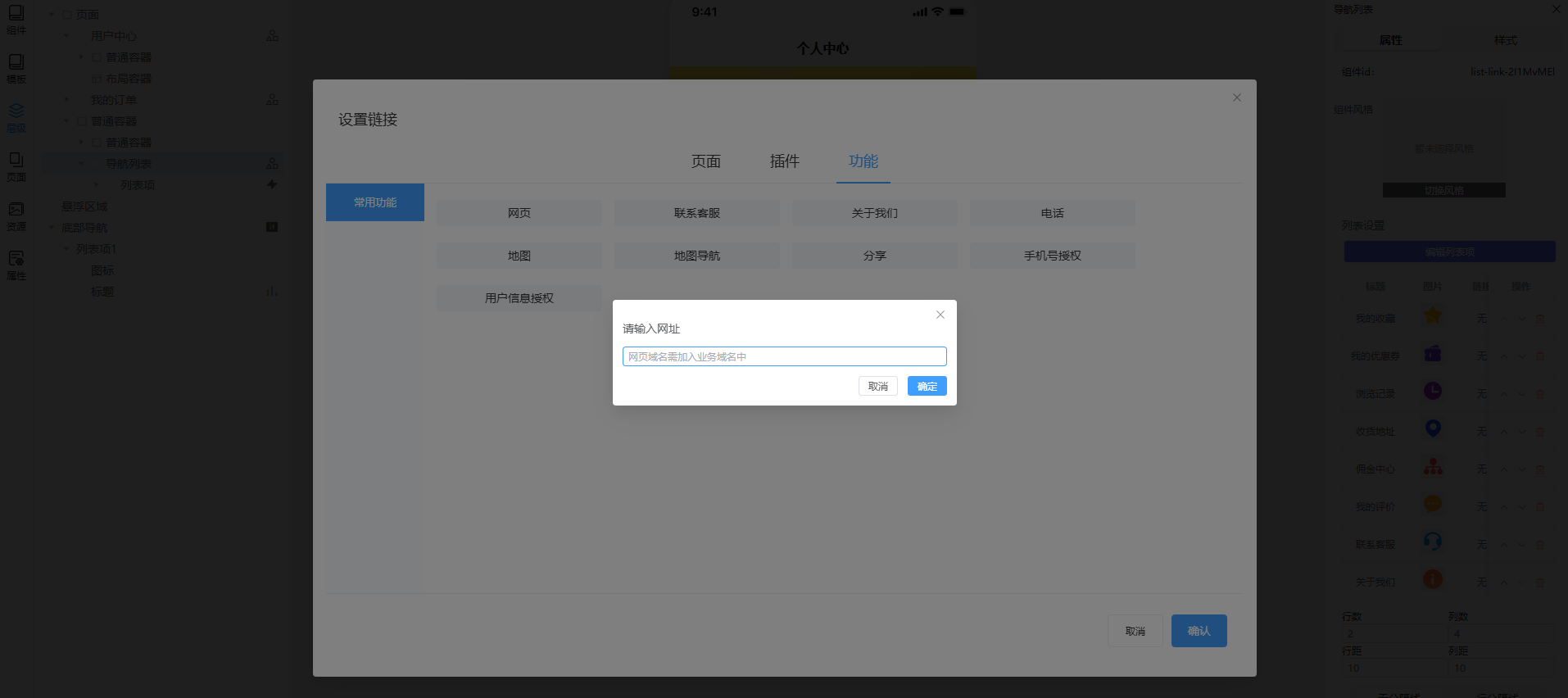Viewport: 1568px width, 698px height.
Task: Expand the 列表项 tree node
Action: click(x=96, y=185)
